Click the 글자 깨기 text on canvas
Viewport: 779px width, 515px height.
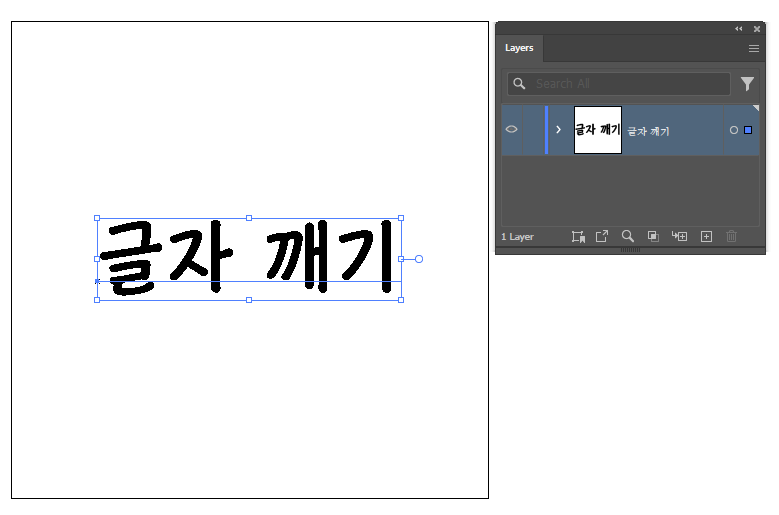point(248,258)
